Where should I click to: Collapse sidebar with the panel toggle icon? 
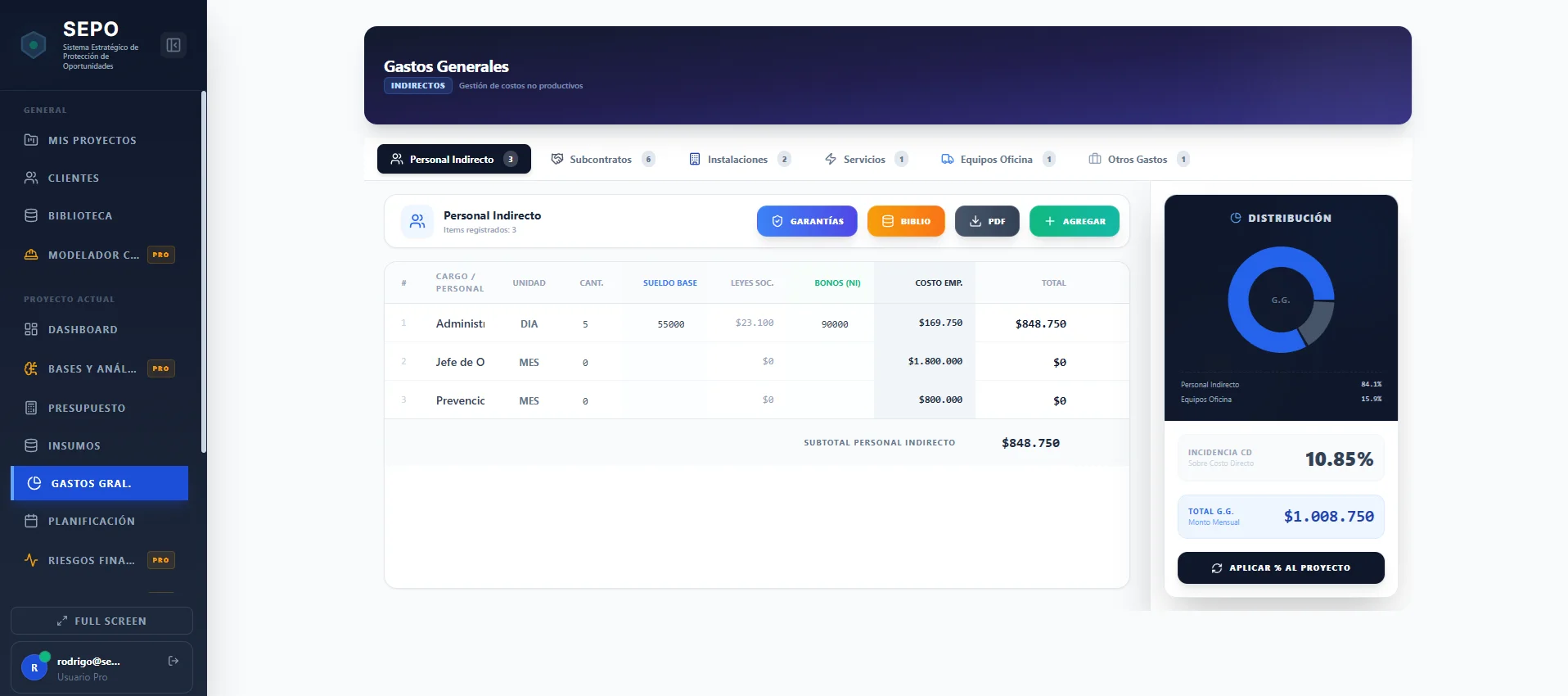173,45
